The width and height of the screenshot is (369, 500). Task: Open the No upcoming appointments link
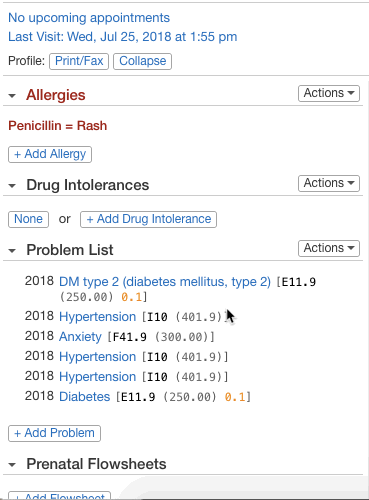[x=89, y=18]
